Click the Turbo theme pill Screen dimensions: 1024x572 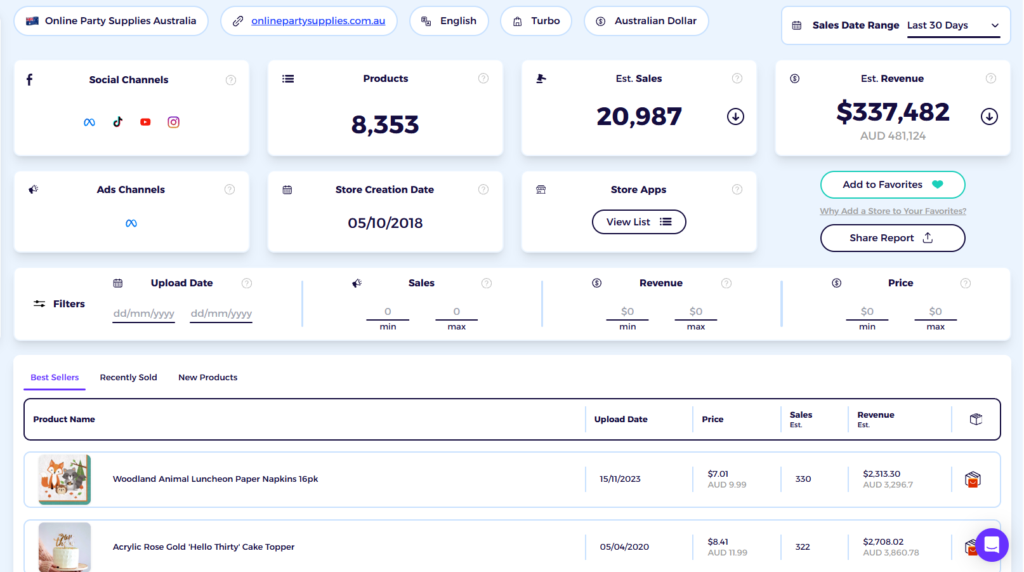point(536,21)
